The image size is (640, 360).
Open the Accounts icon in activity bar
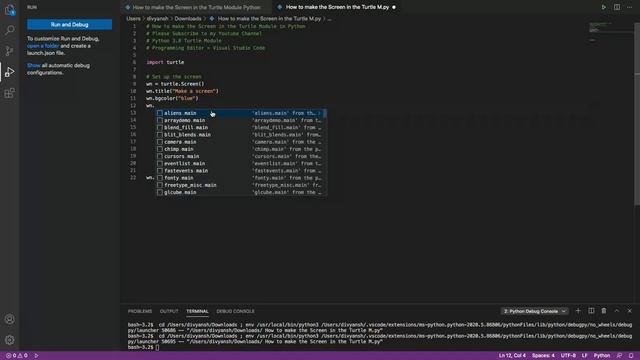tap(9, 319)
